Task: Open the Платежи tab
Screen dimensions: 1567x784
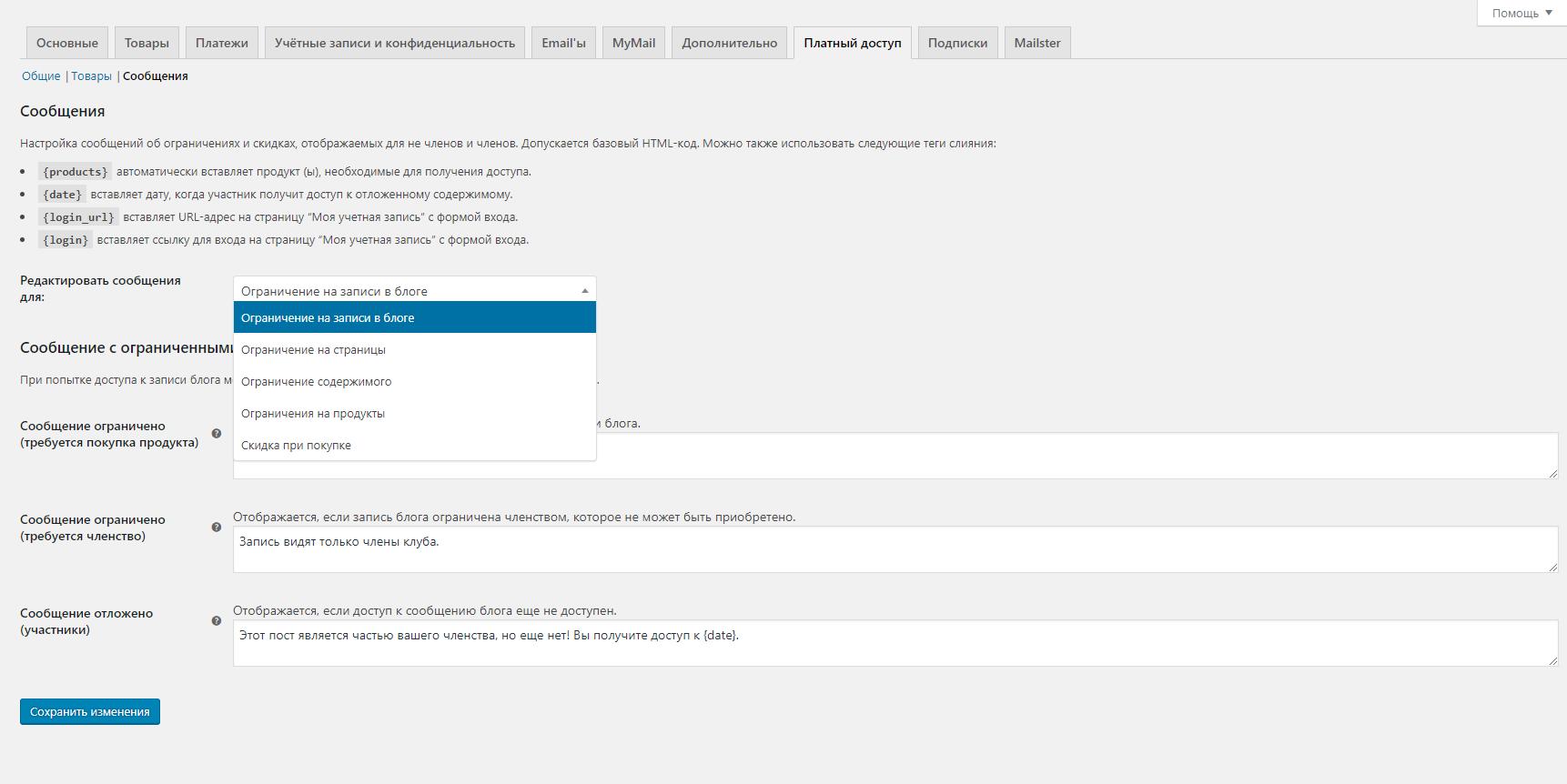Action: 221,43
